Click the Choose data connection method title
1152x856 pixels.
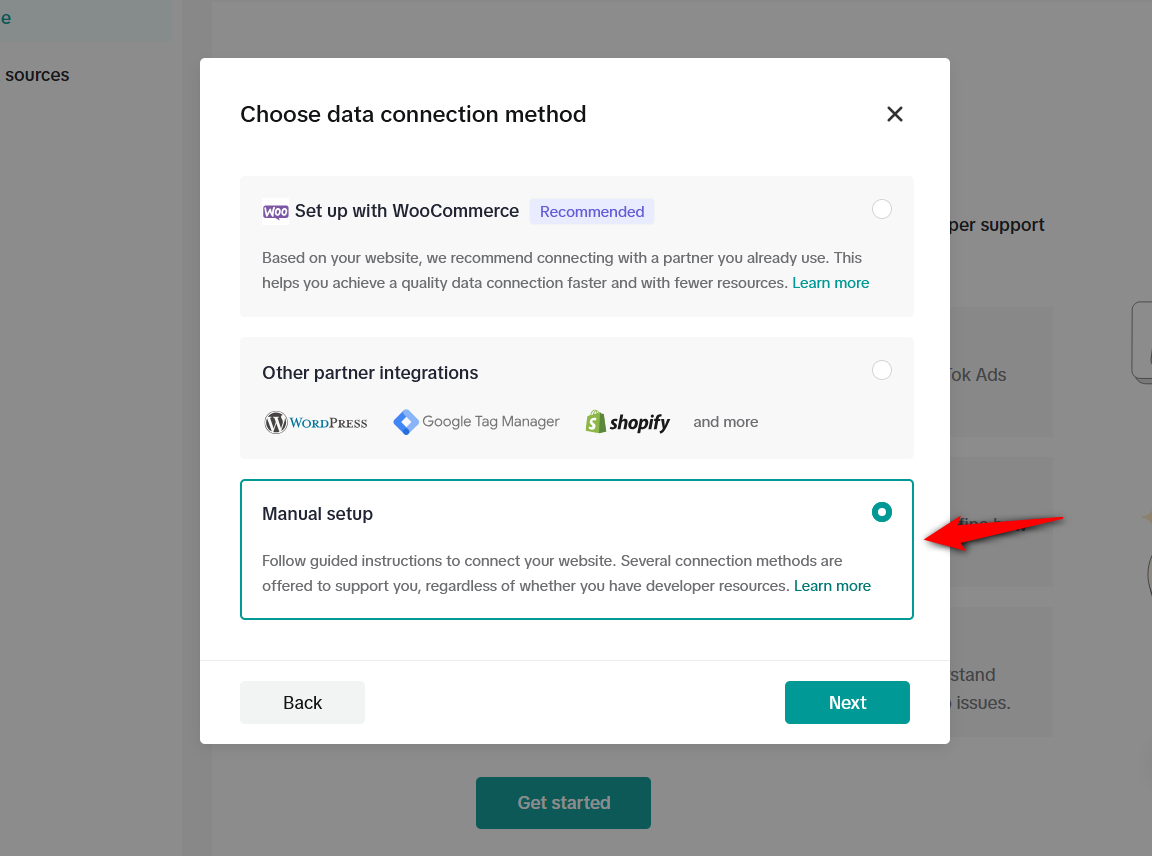[413, 114]
